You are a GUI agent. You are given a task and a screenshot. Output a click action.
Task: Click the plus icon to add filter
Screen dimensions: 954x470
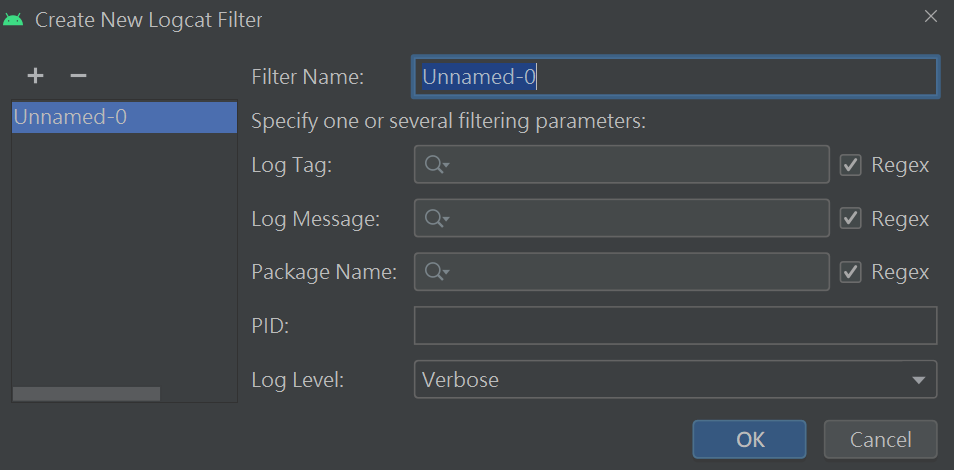tap(35, 76)
